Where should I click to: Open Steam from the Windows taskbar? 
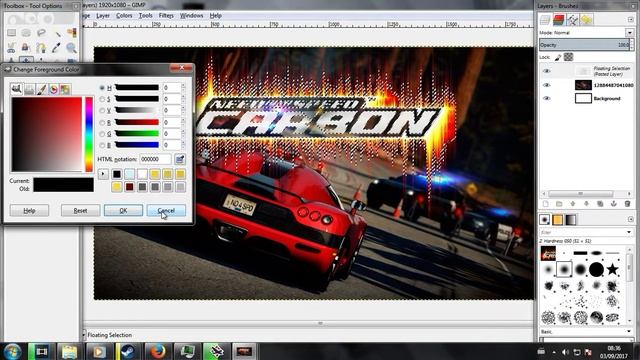tap(127, 351)
